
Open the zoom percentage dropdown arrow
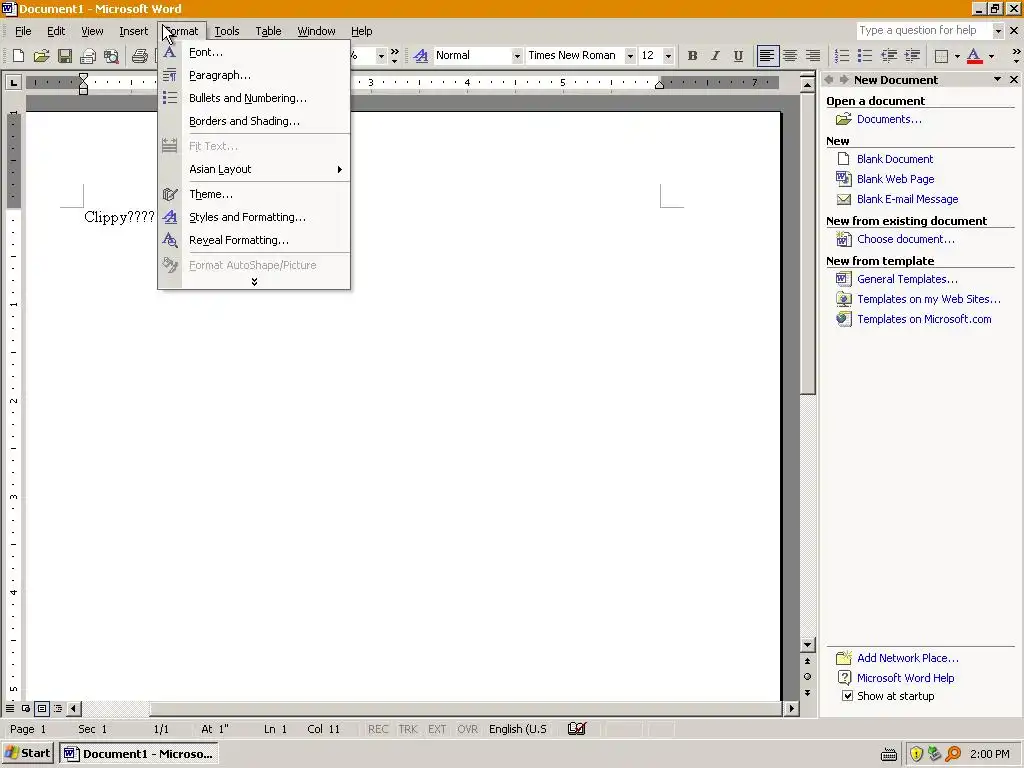click(381, 56)
